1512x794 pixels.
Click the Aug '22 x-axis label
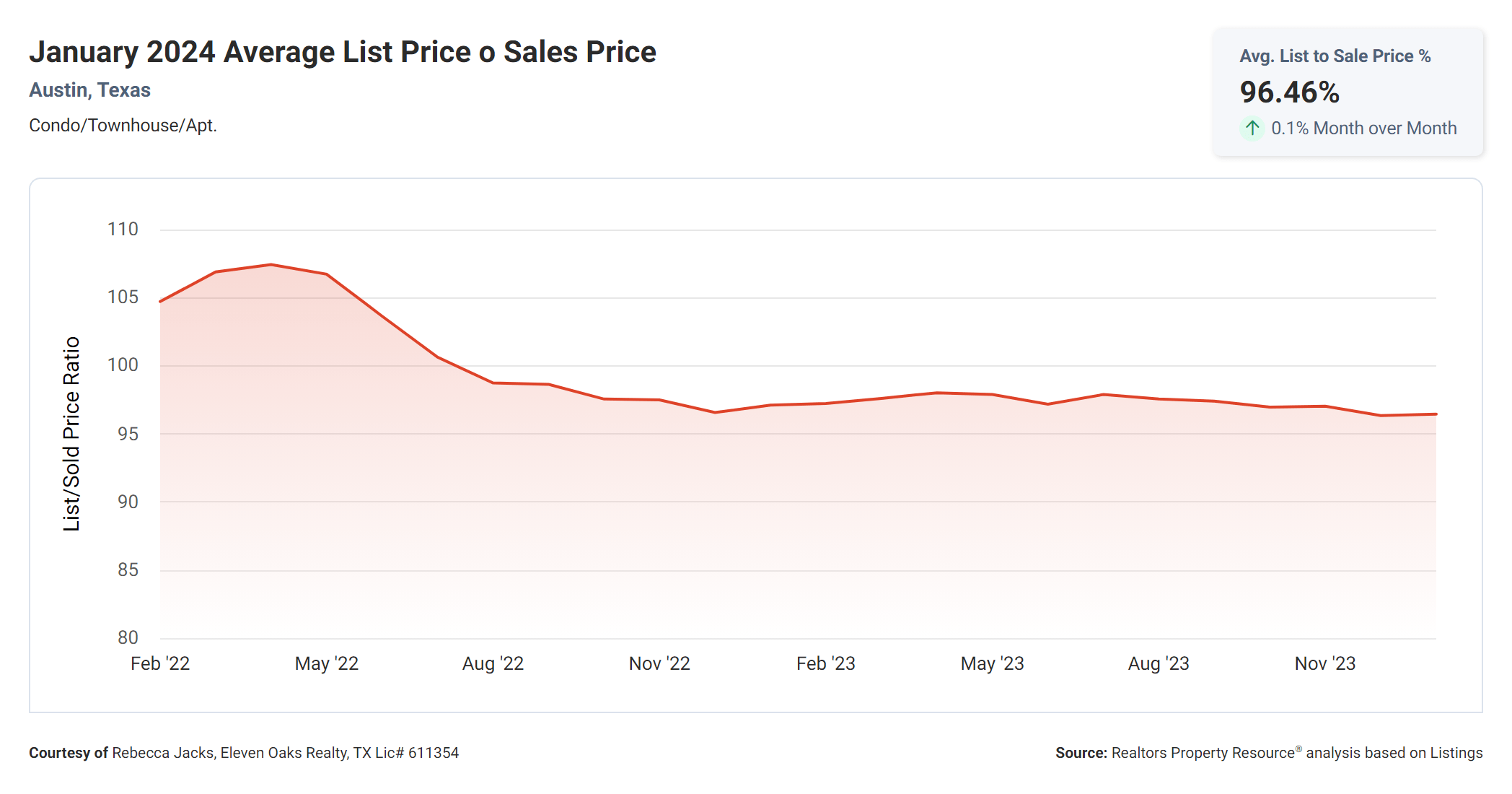click(x=493, y=663)
